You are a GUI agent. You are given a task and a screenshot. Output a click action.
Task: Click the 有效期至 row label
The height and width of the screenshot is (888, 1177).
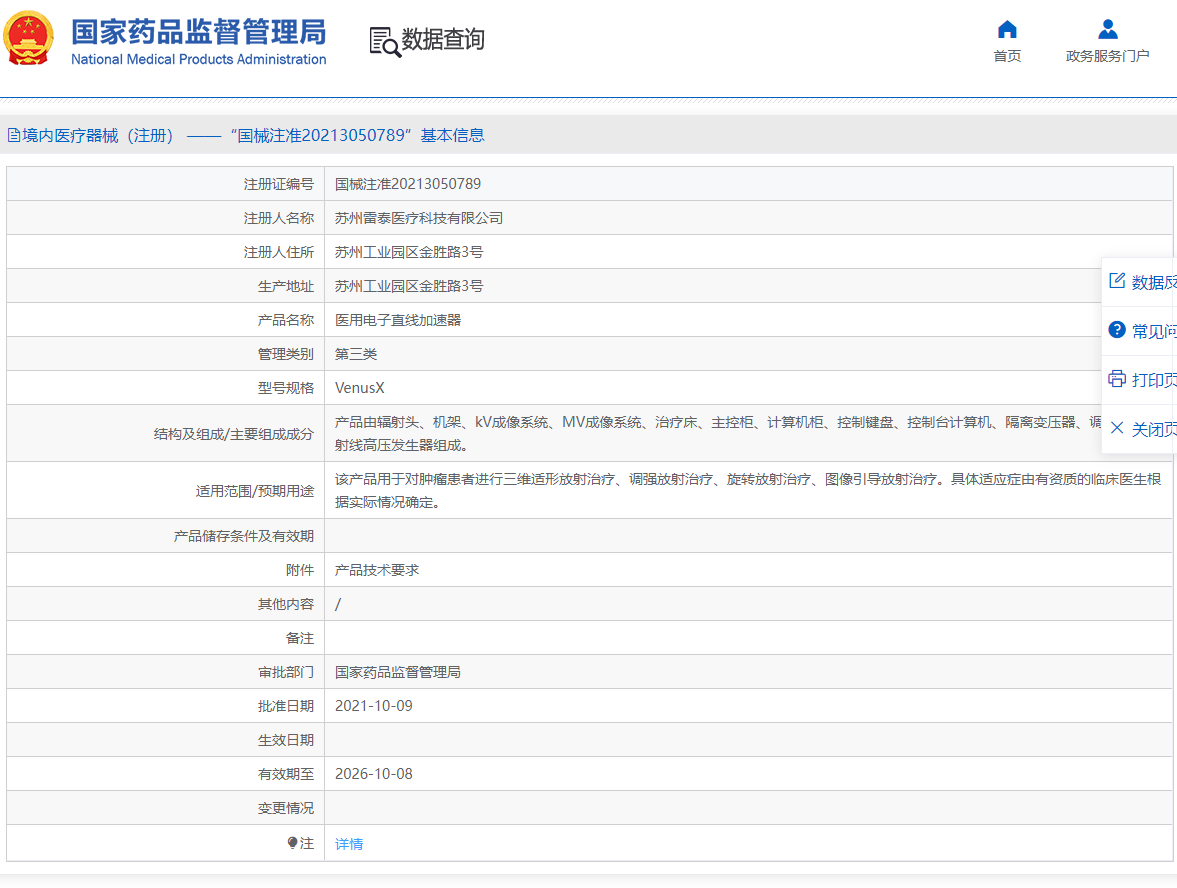click(x=286, y=774)
